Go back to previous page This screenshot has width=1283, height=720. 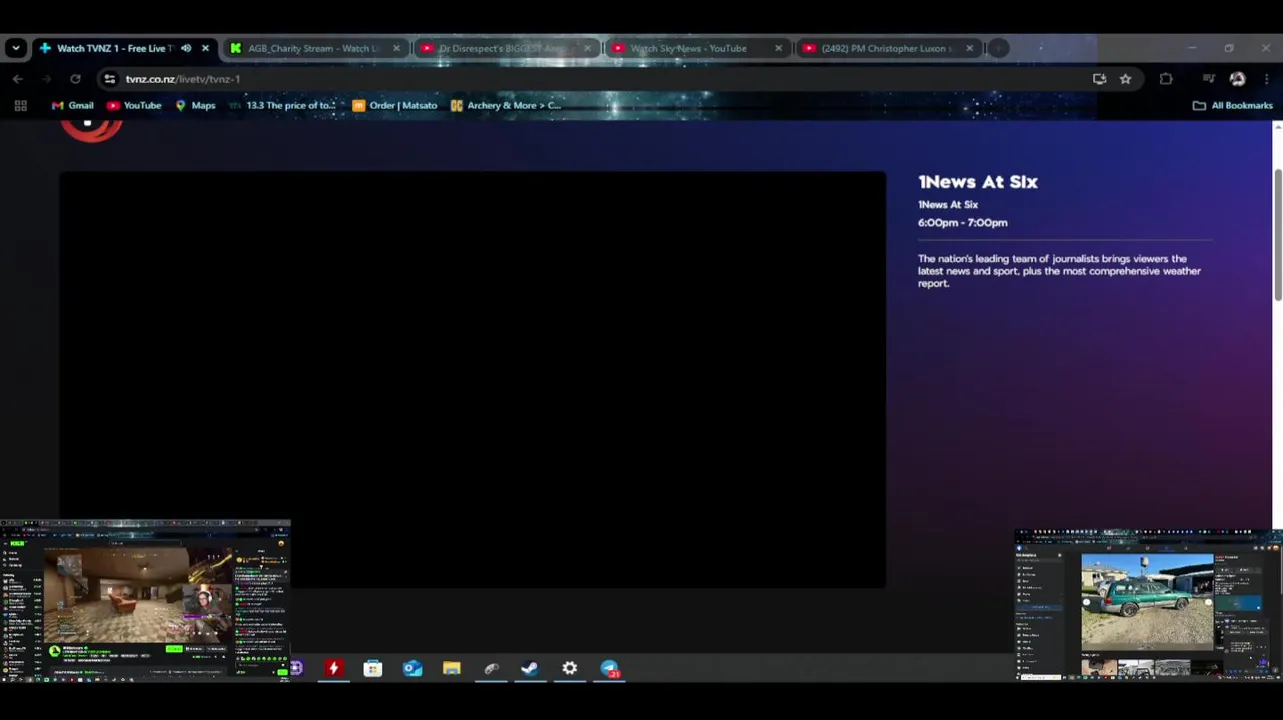pyautogui.click(x=18, y=79)
